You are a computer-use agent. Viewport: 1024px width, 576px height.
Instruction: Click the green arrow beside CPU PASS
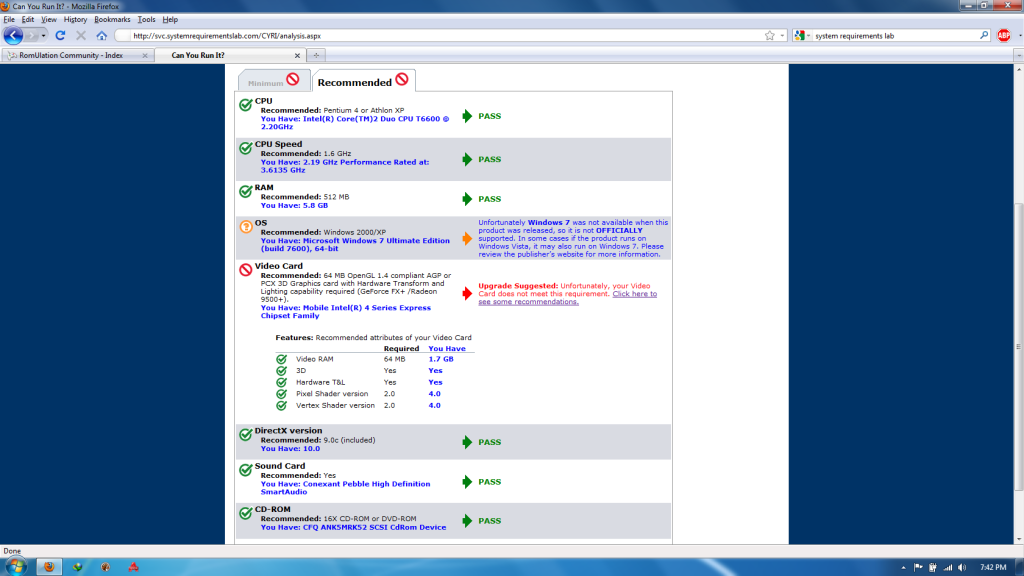tap(467, 116)
